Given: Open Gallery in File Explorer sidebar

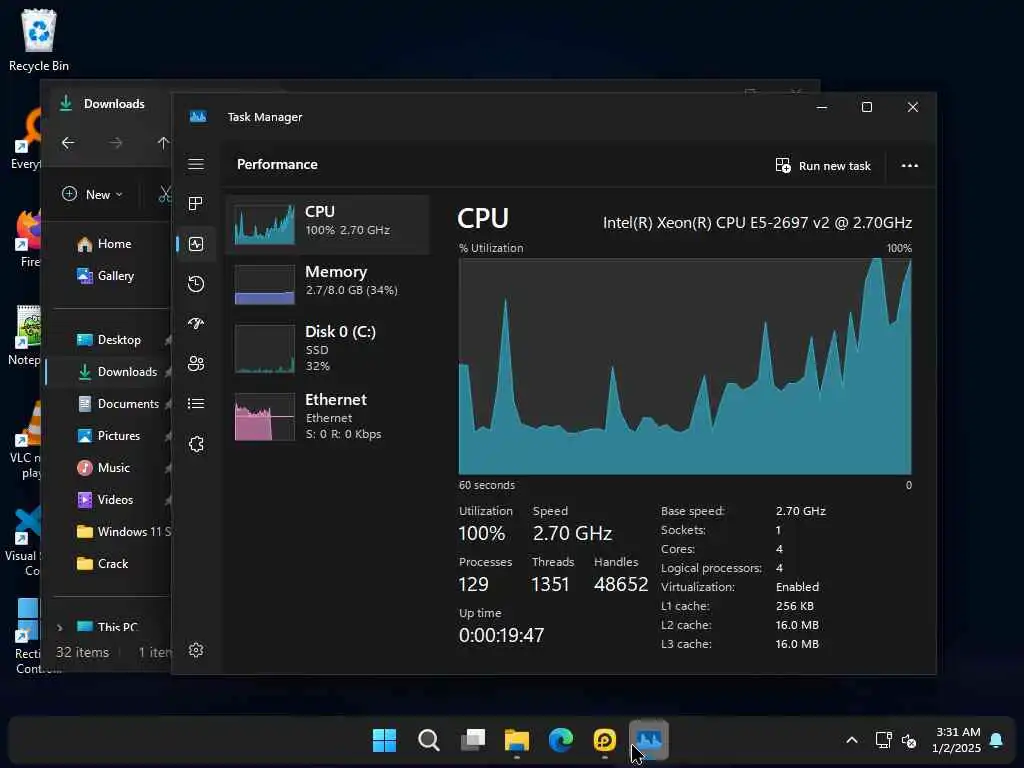Looking at the screenshot, I should point(106,276).
